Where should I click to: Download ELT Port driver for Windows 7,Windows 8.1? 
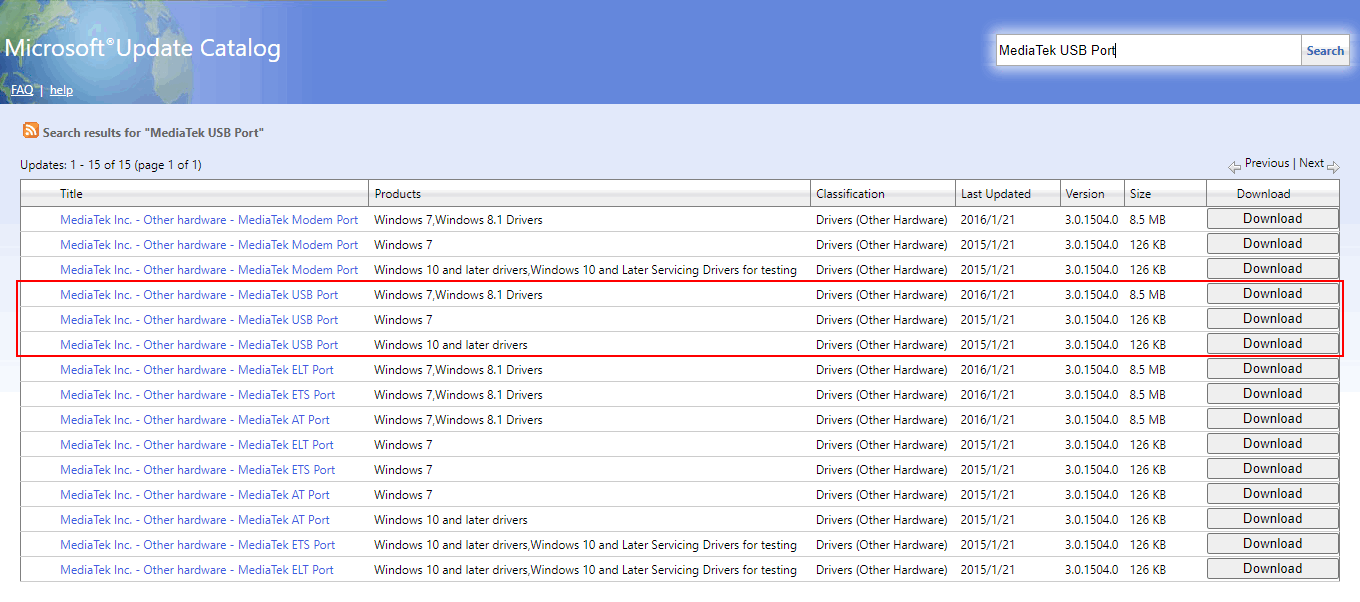pos(1272,369)
